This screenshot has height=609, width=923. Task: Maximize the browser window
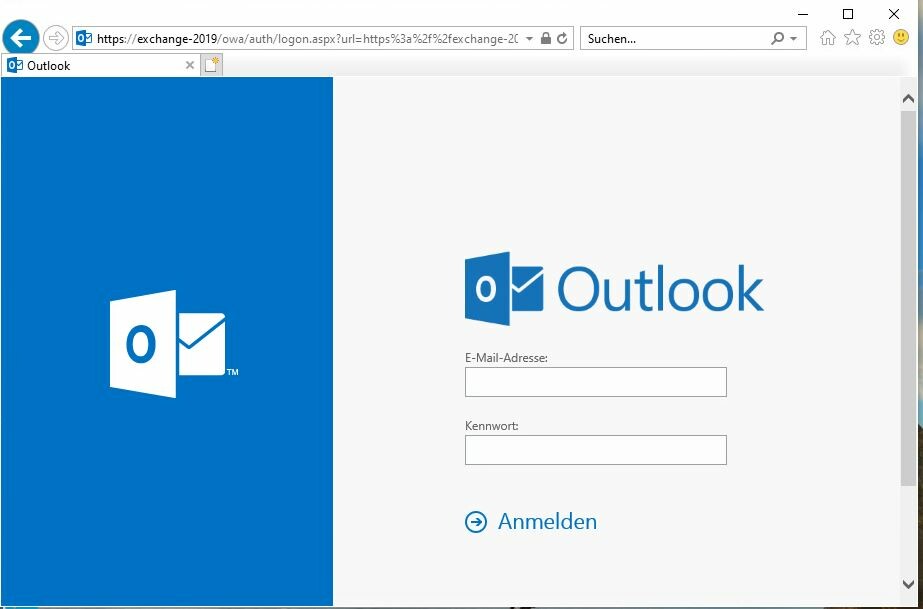[848, 14]
